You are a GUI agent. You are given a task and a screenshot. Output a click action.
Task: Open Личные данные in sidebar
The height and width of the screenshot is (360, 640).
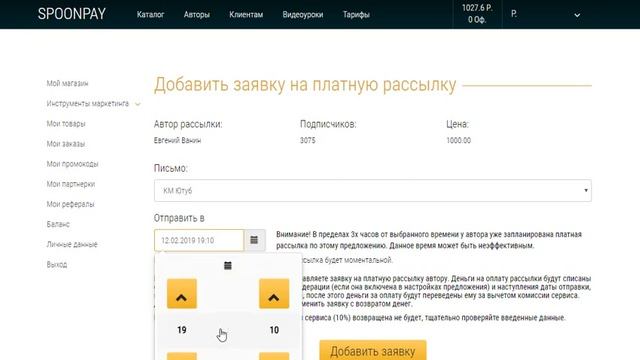(x=72, y=244)
